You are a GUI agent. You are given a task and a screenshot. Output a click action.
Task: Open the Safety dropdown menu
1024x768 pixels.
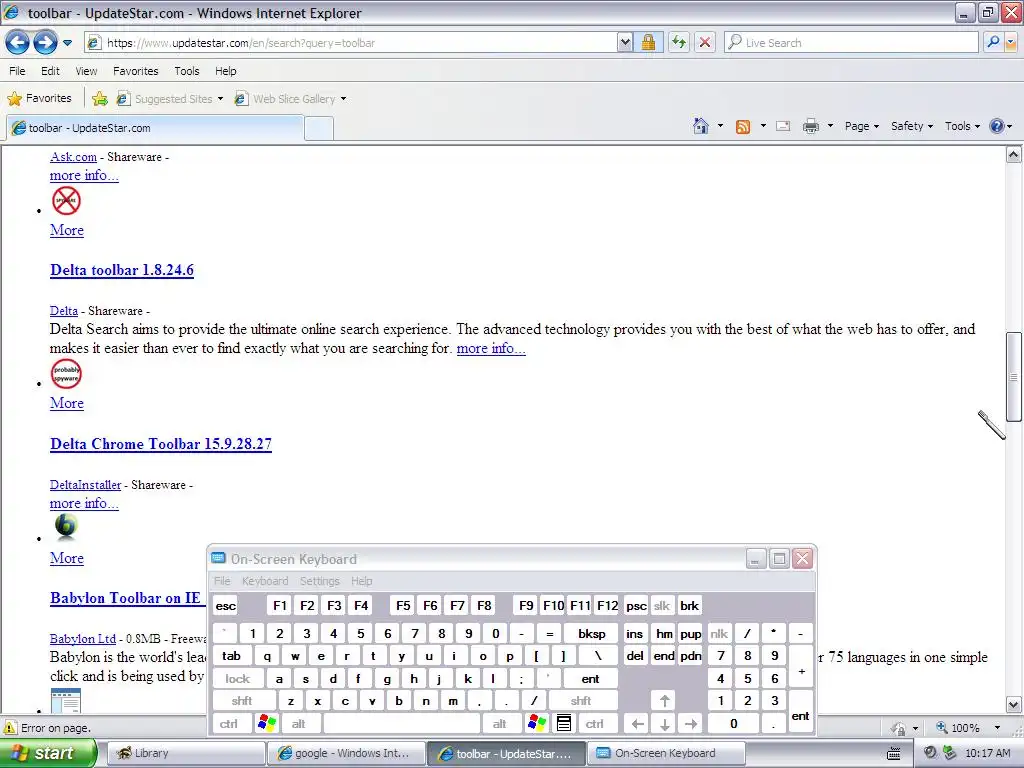tap(912, 126)
